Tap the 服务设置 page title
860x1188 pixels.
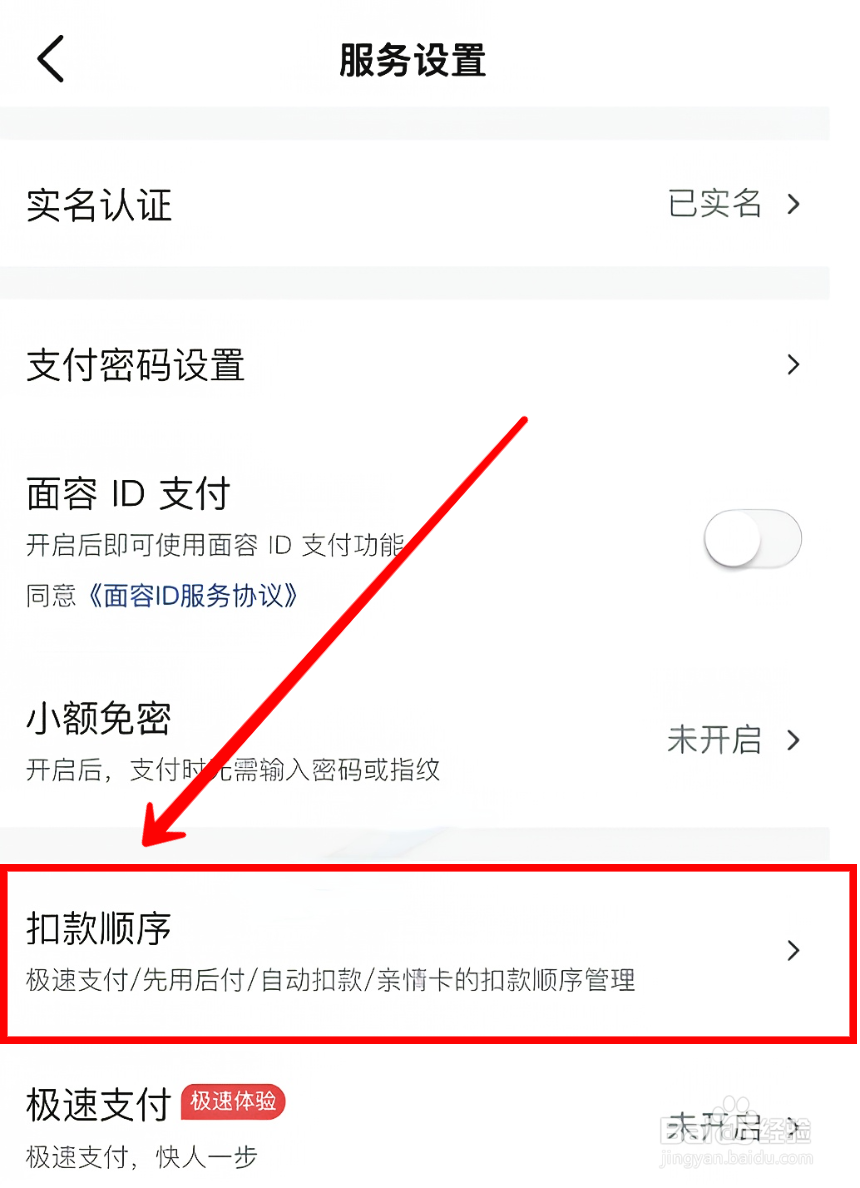[412, 61]
